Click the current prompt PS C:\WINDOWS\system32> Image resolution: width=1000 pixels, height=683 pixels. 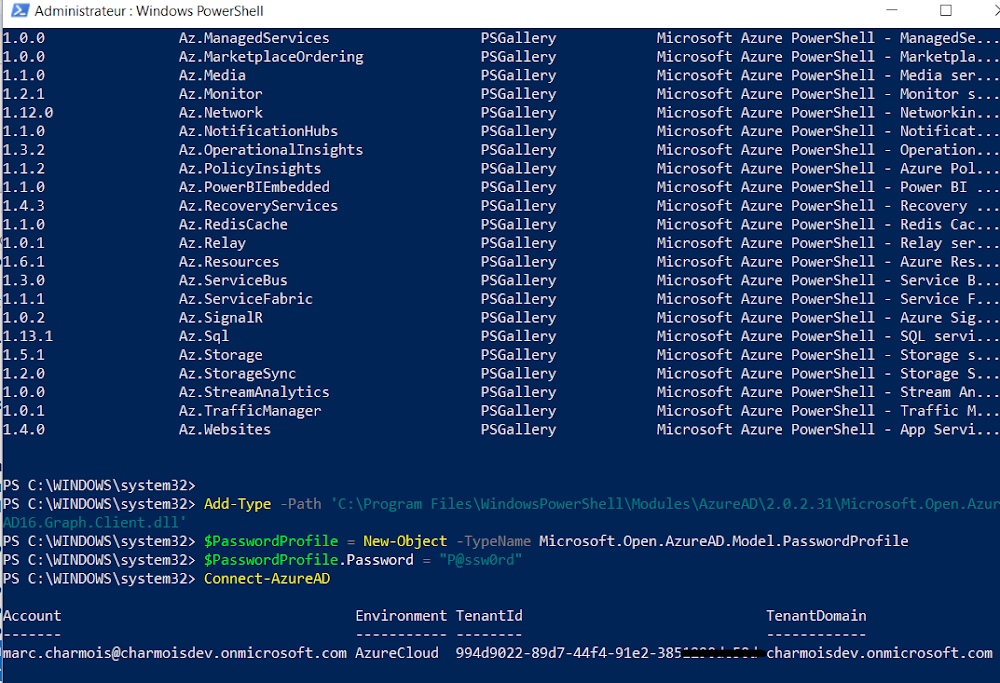click(x=98, y=578)
